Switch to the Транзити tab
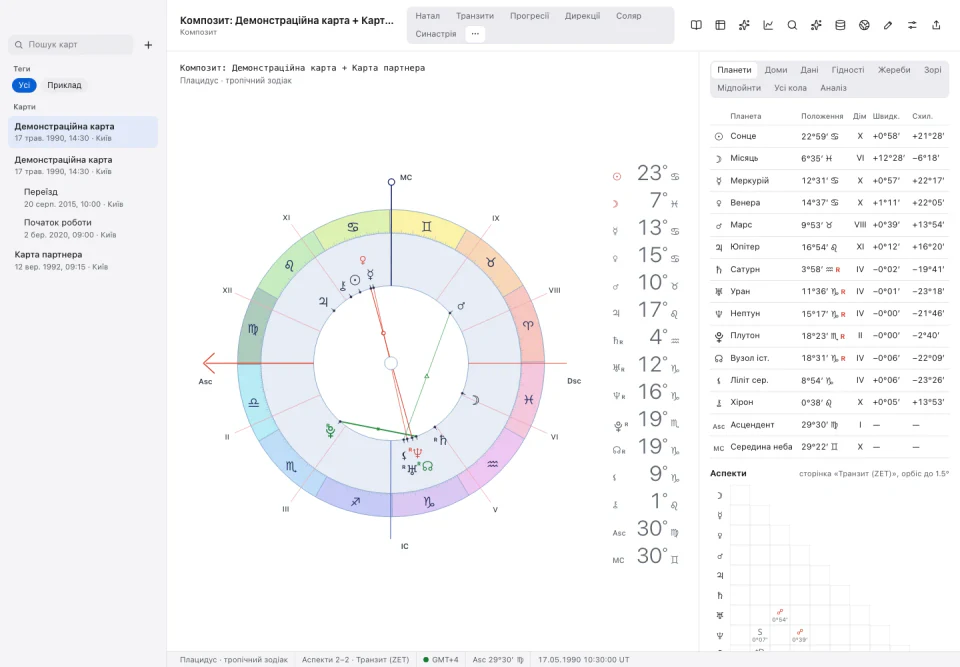This screenshot has height=667, width=960. pos(474,16)
